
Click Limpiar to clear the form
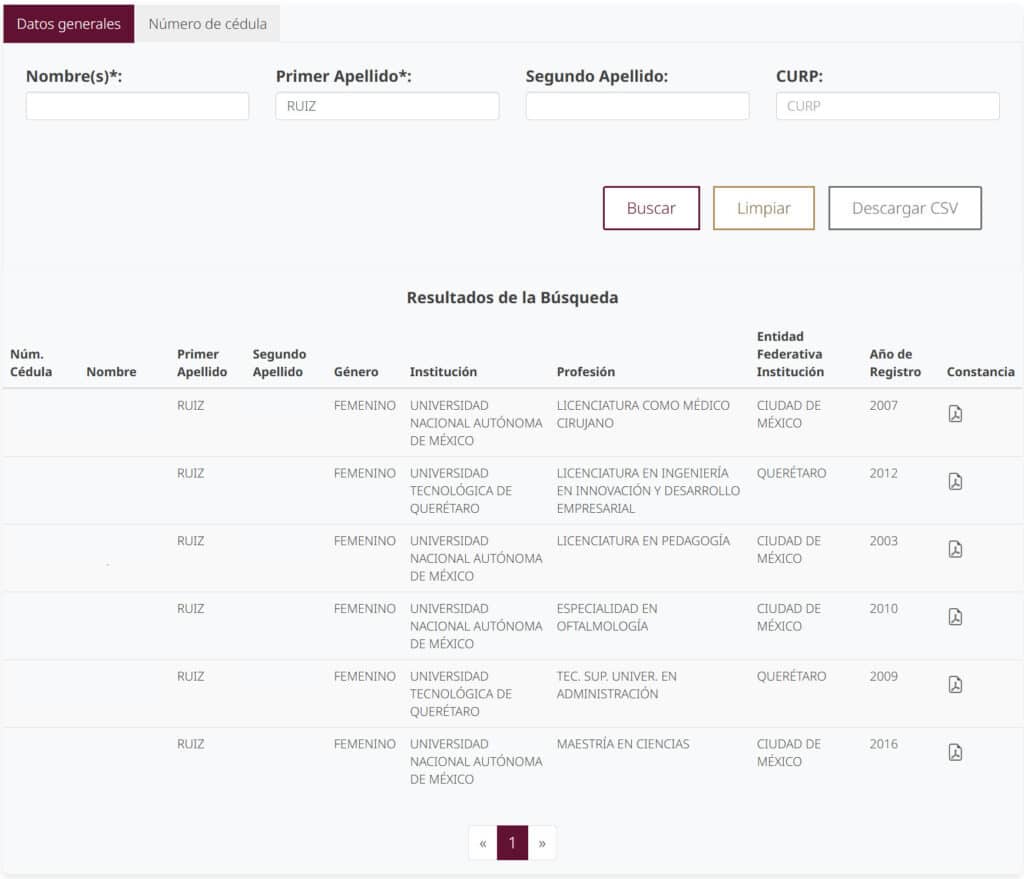click(763, 208)
